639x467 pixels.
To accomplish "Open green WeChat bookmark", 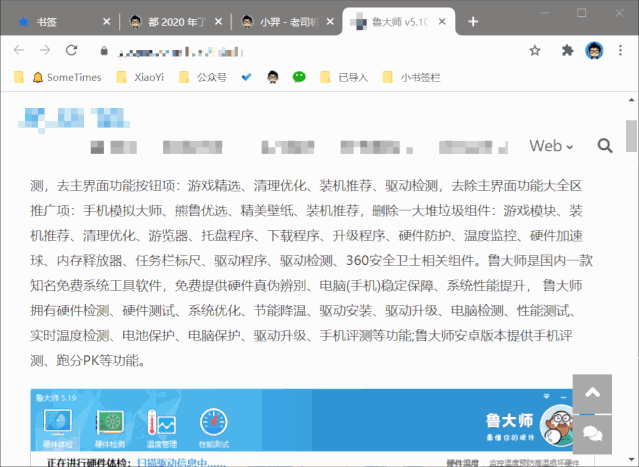I will point(299,77).
